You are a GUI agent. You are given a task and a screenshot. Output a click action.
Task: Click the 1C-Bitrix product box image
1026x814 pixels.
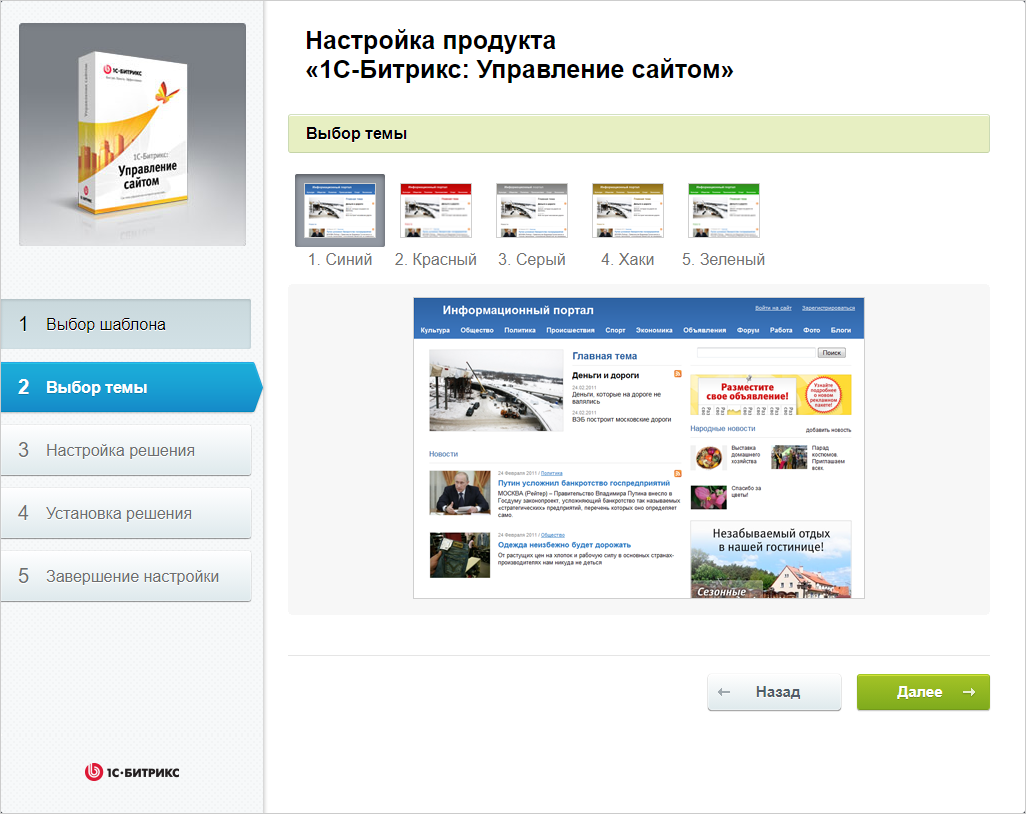132,134
